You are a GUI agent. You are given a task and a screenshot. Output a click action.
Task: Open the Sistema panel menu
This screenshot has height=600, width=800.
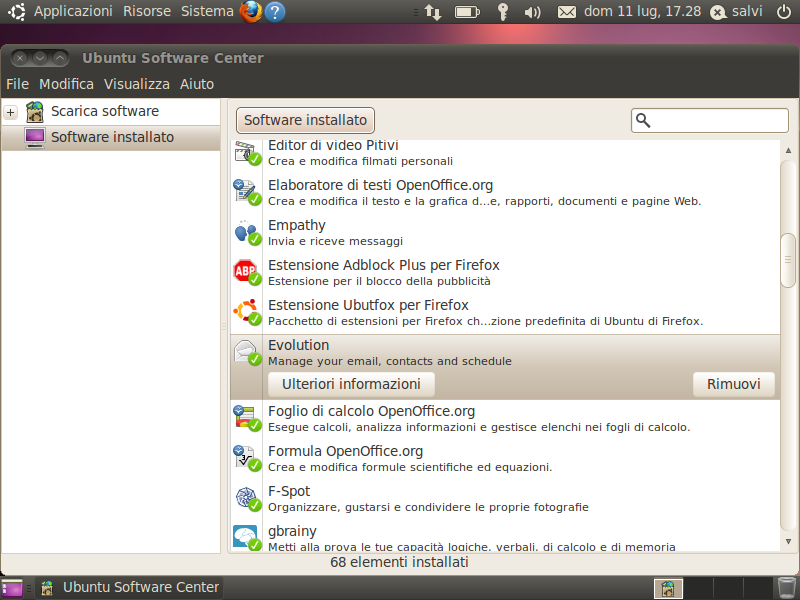[x=207, y=11]
